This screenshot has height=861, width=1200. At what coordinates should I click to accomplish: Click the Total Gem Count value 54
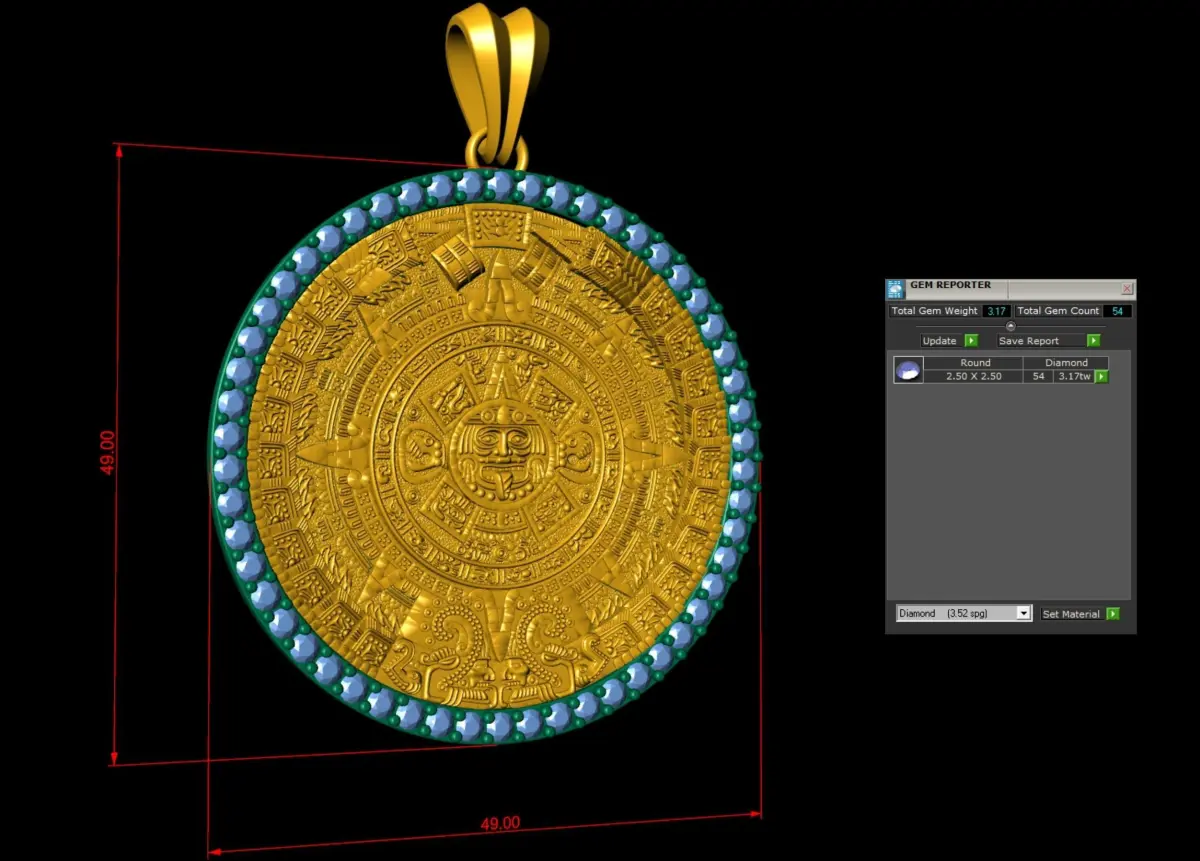point(1118,311)
